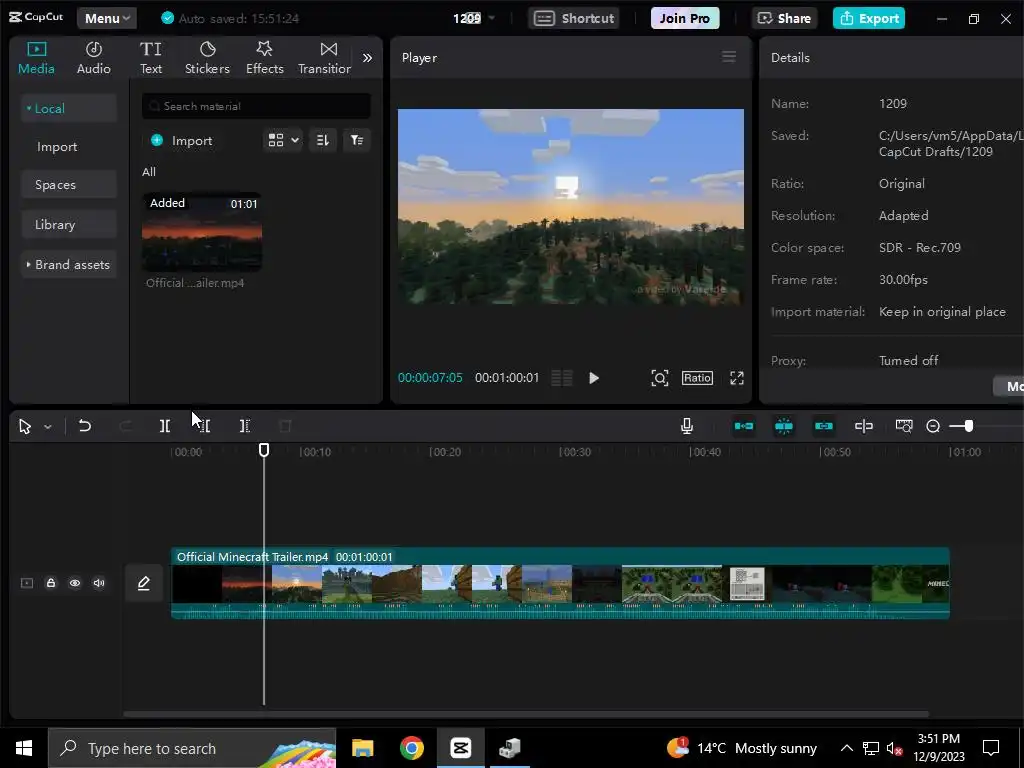Click the CapCut logo

click(x=36, y=18)
